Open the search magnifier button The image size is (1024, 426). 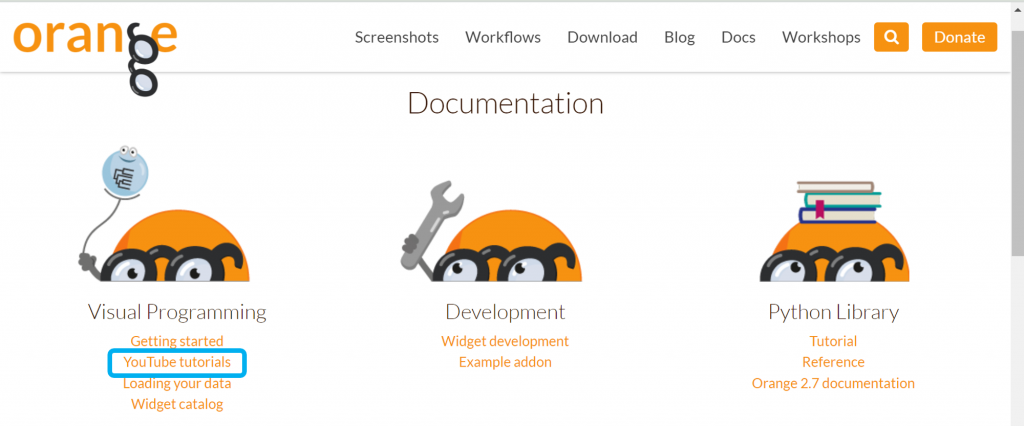tap(891, 37)
